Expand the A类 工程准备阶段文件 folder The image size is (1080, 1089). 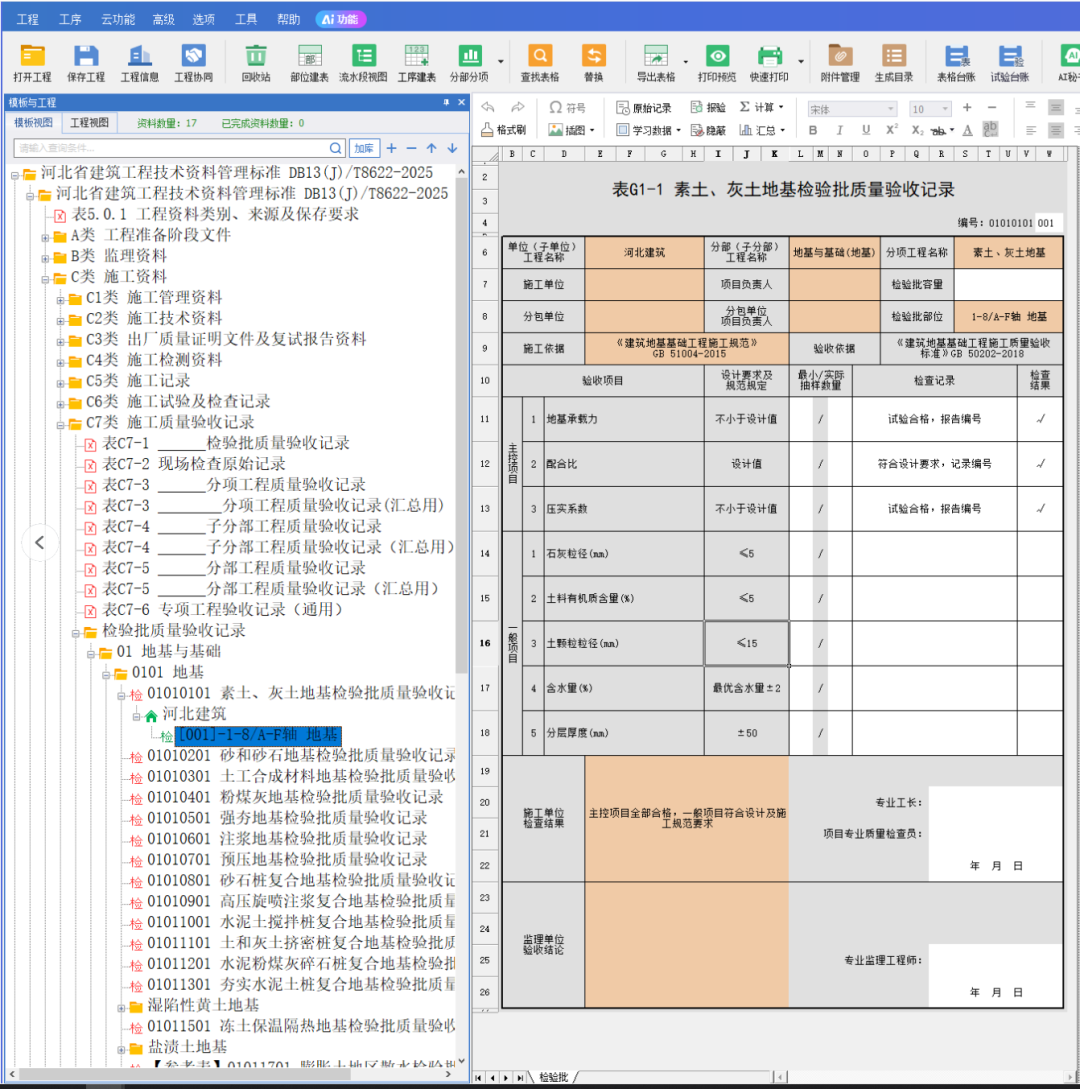click(x=45, y=238)
